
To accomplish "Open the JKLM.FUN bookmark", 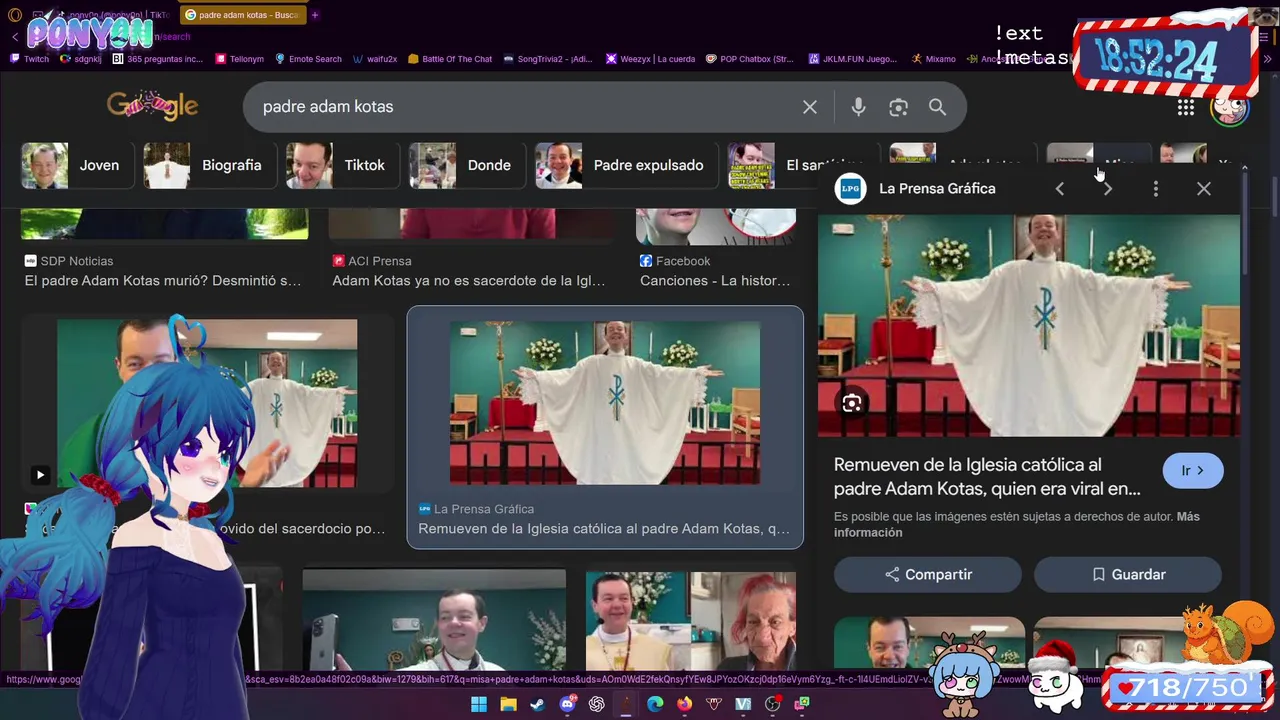I will click(853, 59).
